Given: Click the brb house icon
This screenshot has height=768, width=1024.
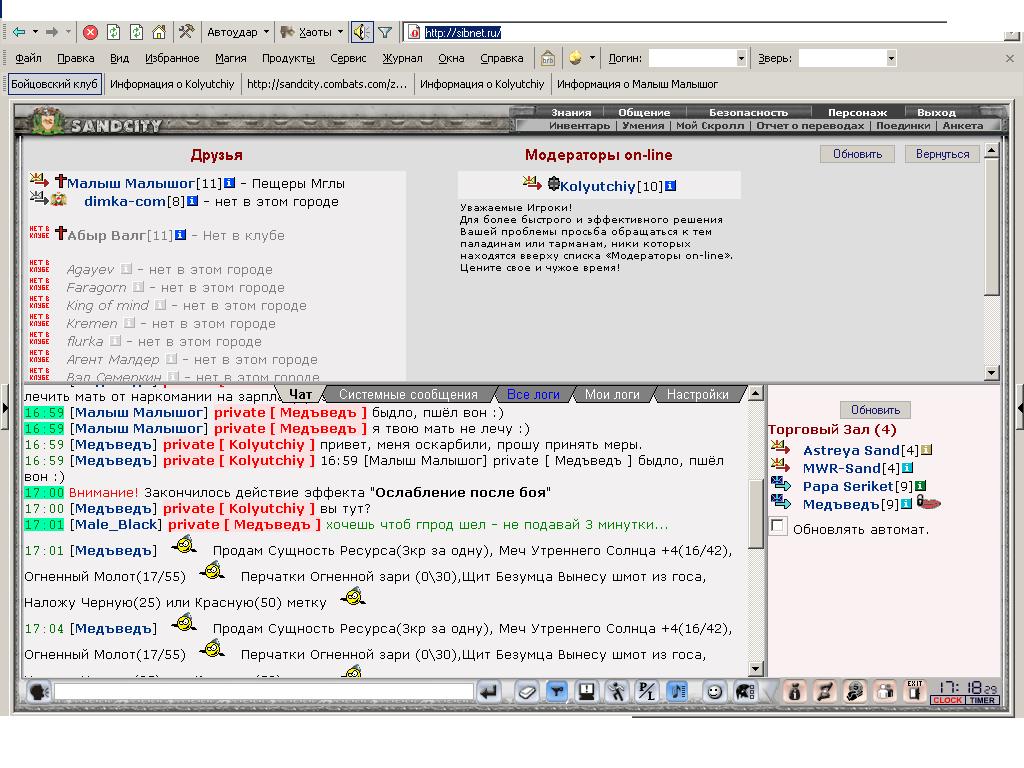Looking at the screenshot, I should tap(547, 58).
